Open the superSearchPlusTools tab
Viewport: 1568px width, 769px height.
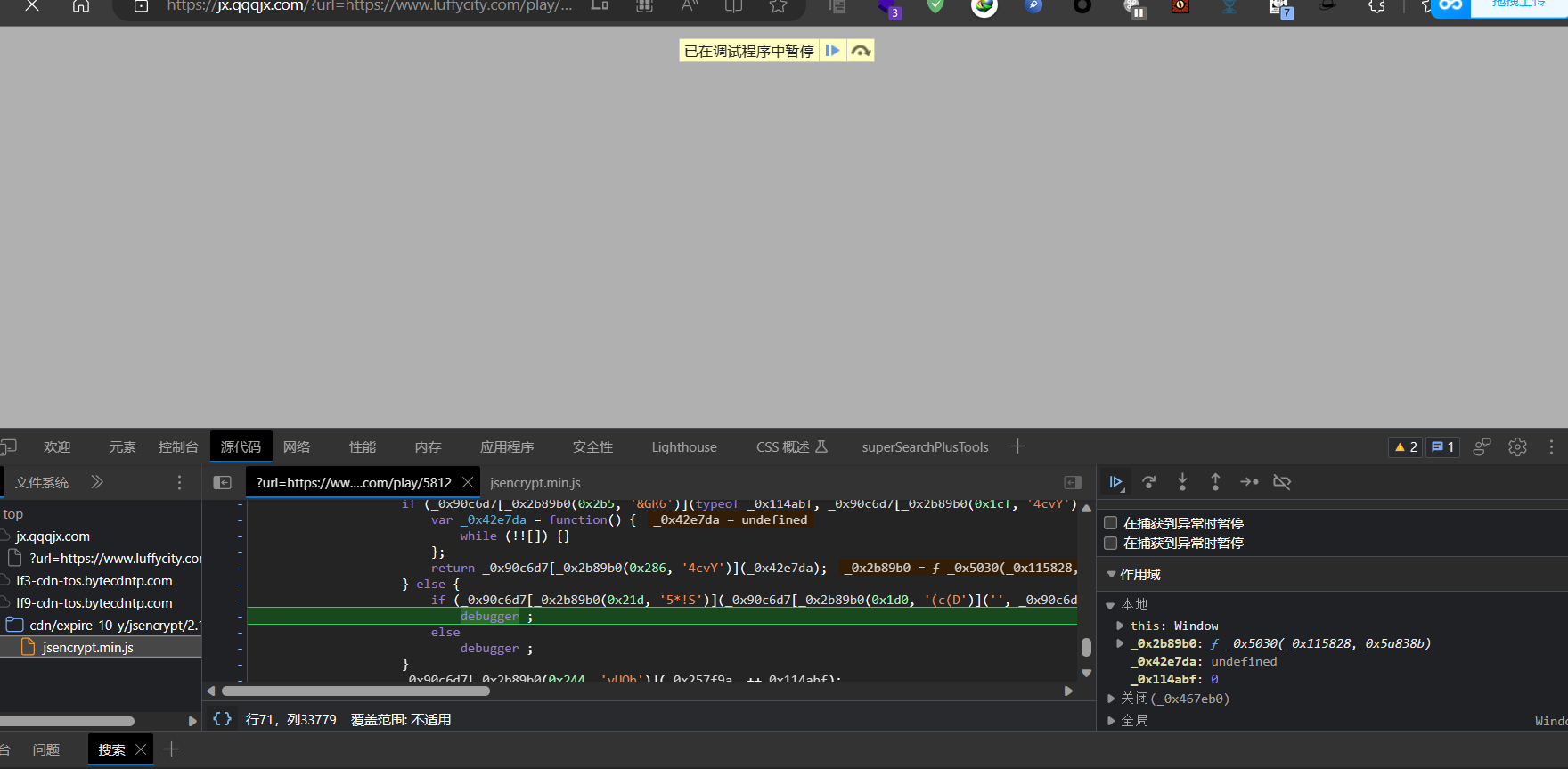(x=925, y=447)
